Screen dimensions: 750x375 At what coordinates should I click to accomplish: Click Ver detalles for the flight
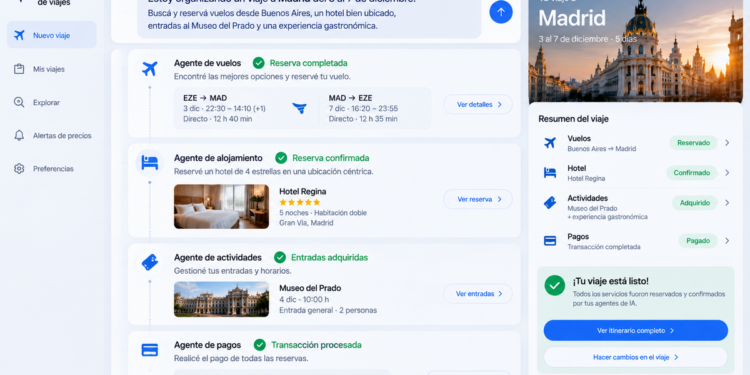pos(478,104)
